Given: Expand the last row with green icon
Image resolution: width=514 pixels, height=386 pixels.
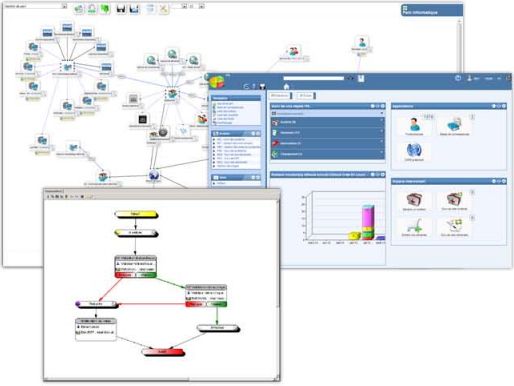Looking at the screenshot, I should coord(328,154).
